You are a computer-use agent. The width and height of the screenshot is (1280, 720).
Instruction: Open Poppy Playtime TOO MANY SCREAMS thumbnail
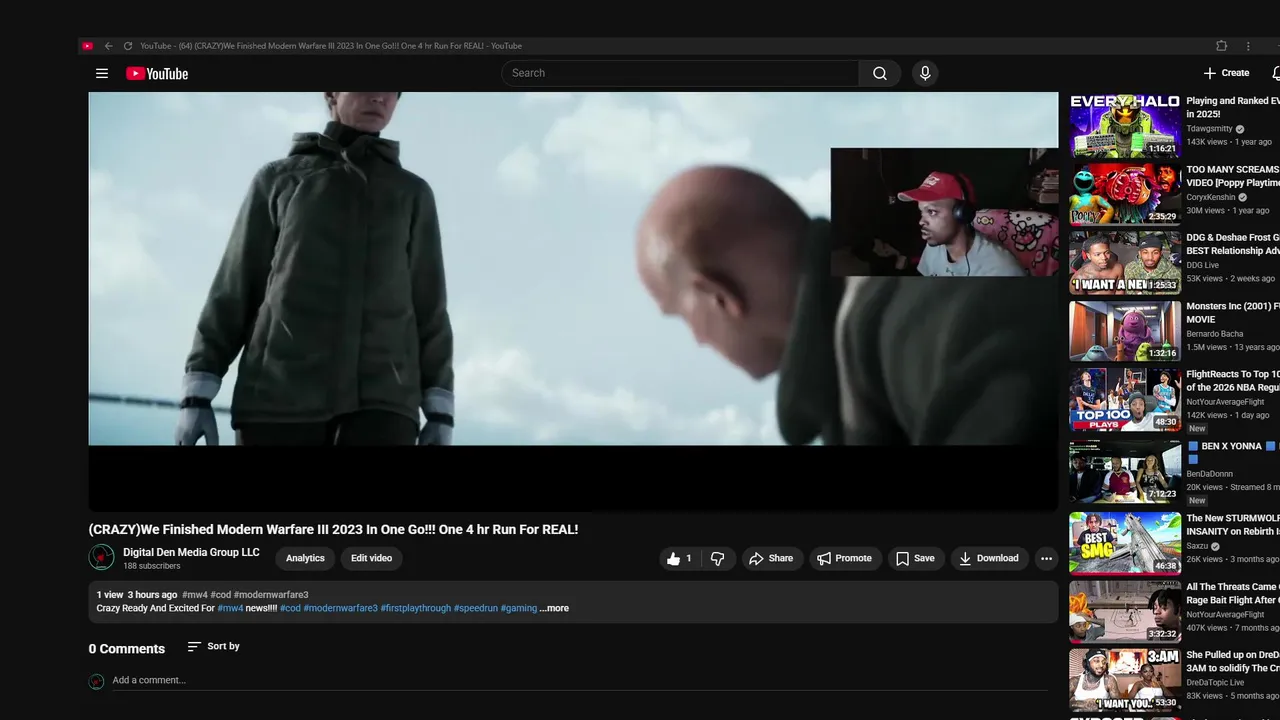click(x=1125, y=194)
